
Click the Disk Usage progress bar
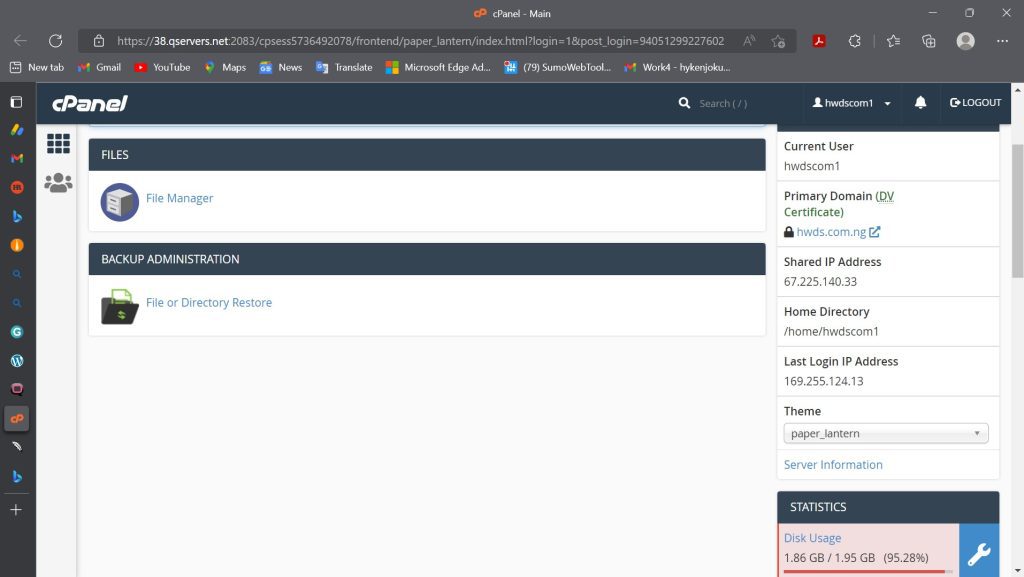(868, 571)
